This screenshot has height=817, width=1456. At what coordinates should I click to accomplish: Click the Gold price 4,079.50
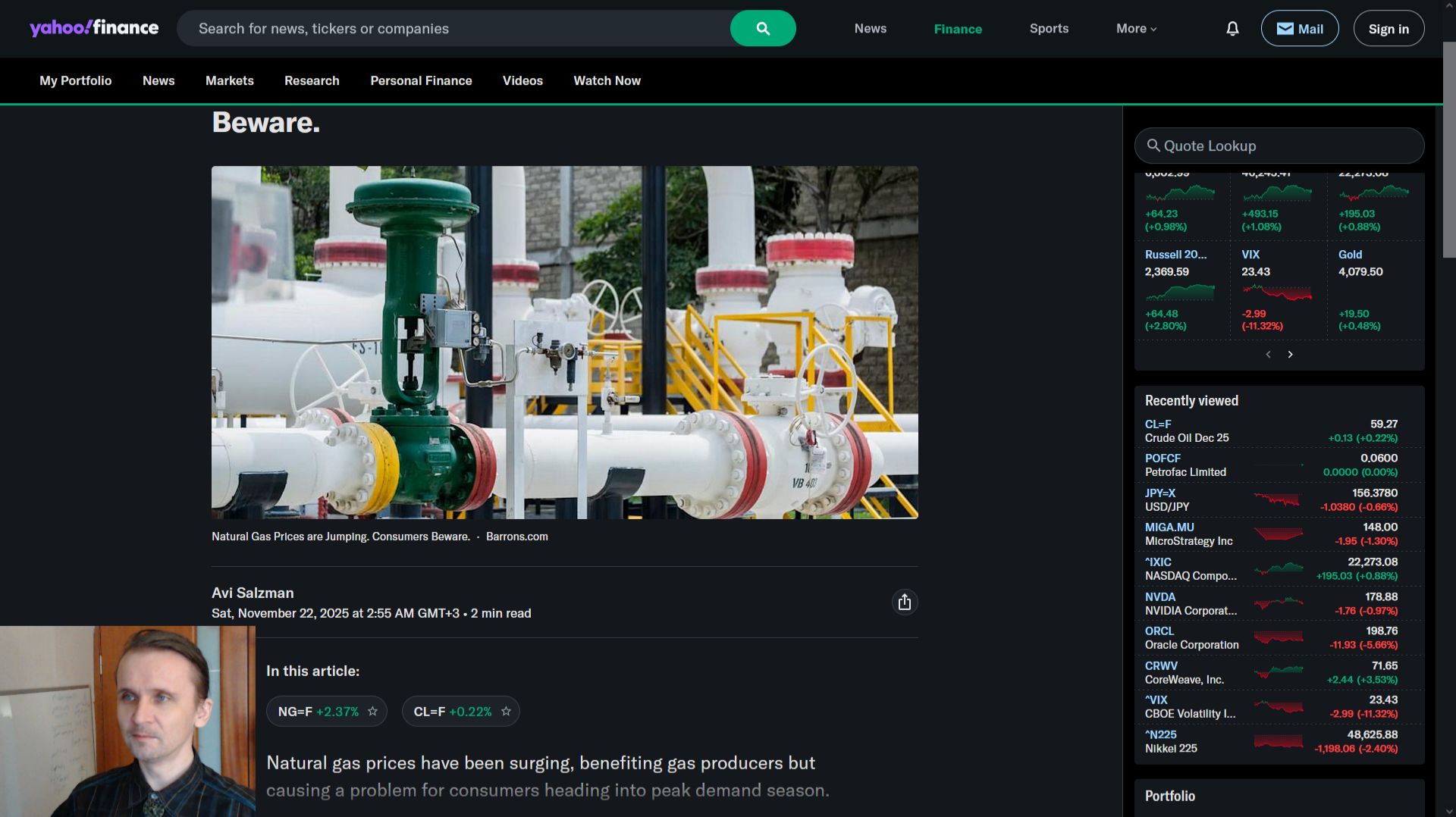click(1360, 271)
